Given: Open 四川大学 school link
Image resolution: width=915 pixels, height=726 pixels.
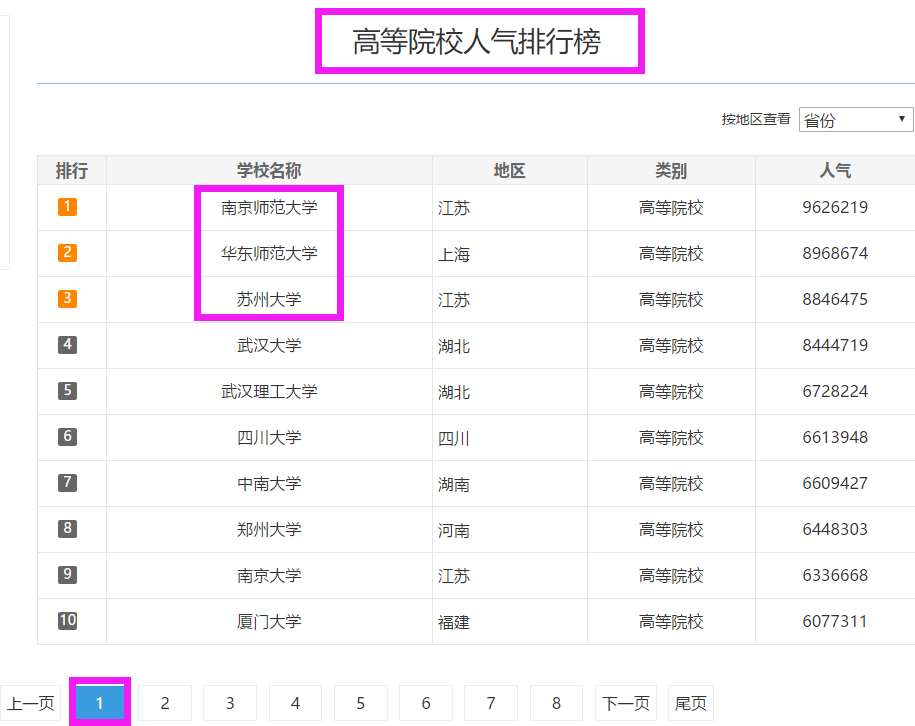Looking at the screenshot, I should 269,438.
